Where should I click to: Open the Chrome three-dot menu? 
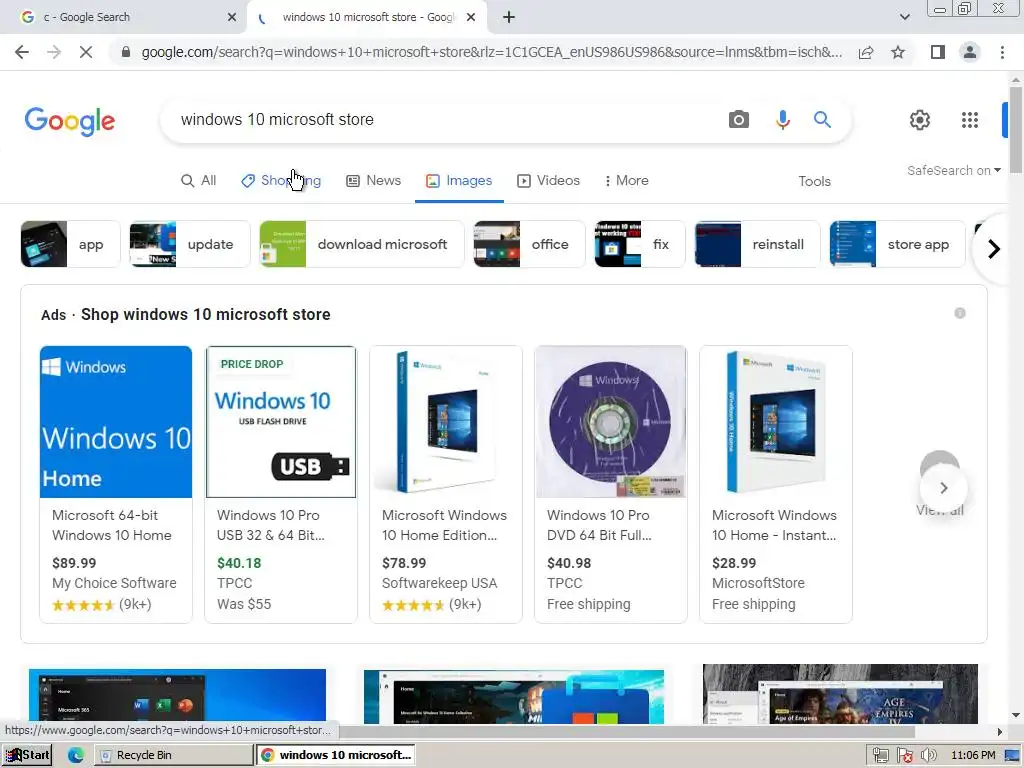[1002, 52]
